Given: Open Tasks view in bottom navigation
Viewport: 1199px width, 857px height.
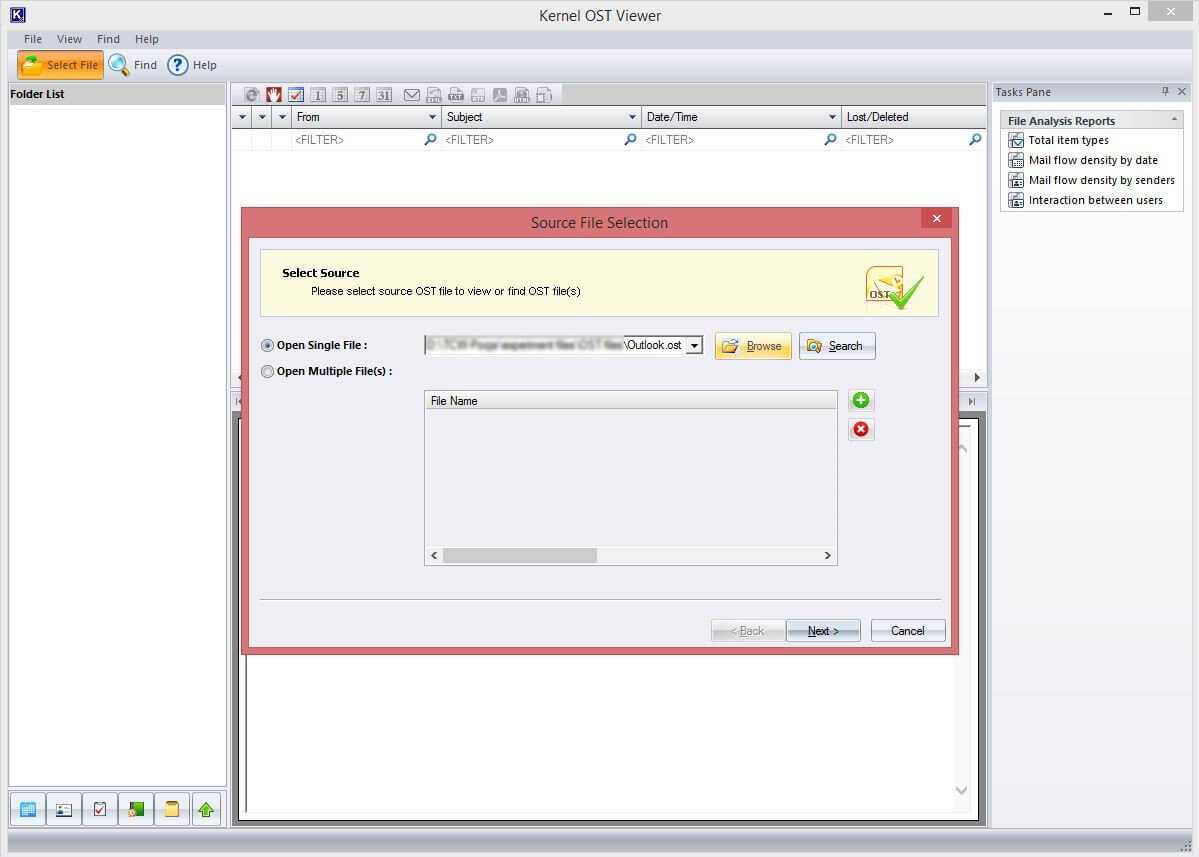Looking at the screenshot, I should click(99, 810).
